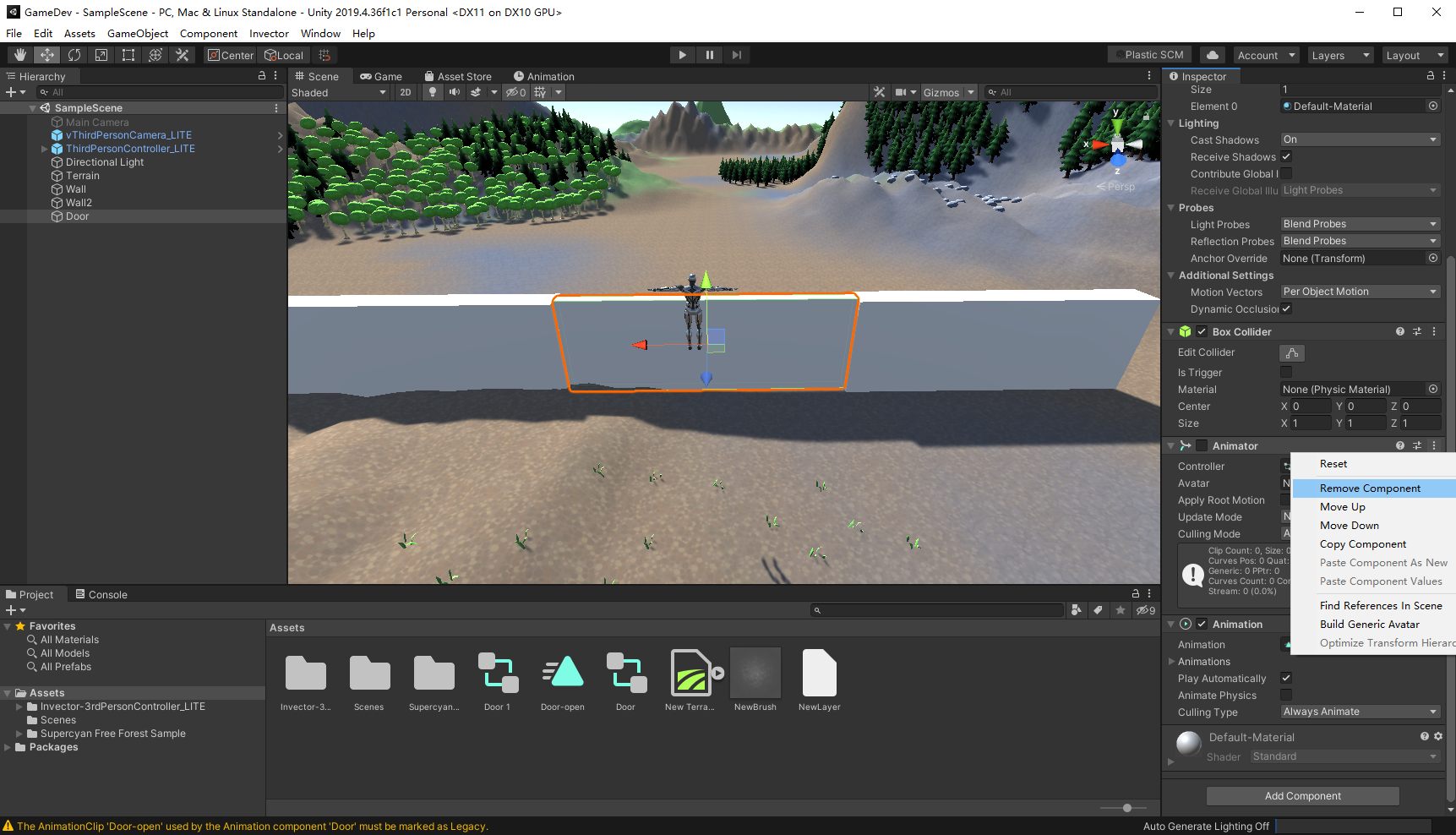Screen dimensions: 1456x835
Task: Open Layout dropdown
Action: coord(1415,55)
